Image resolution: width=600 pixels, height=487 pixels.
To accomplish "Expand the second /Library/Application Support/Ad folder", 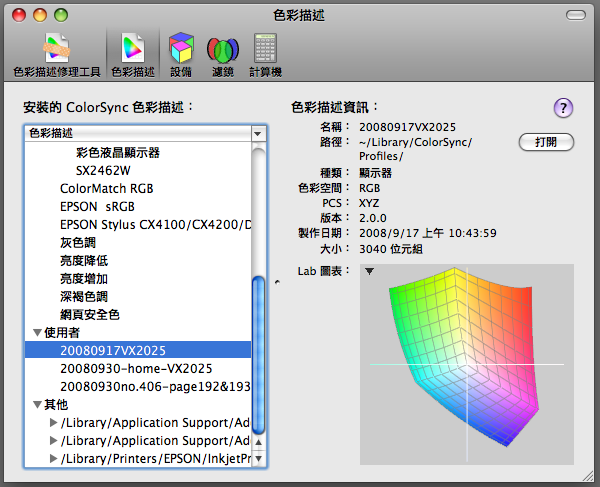I will [x=54, y=440].
